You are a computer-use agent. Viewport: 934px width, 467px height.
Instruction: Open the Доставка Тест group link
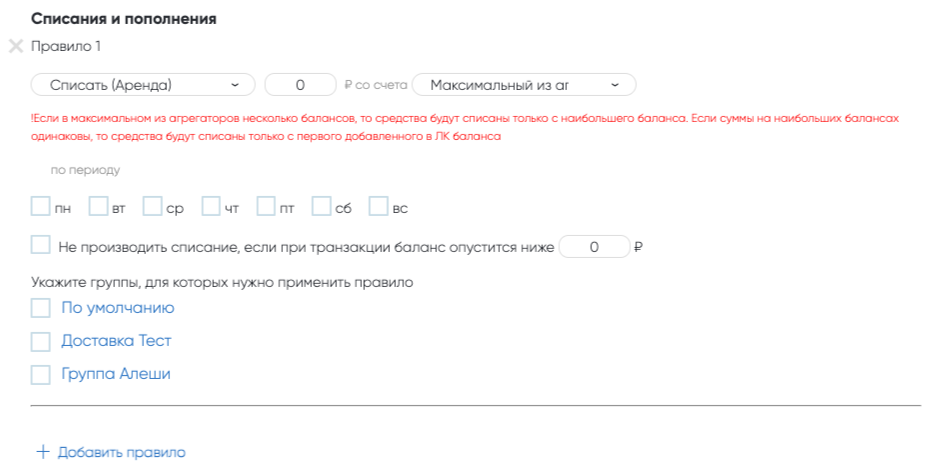pos(116,341)
